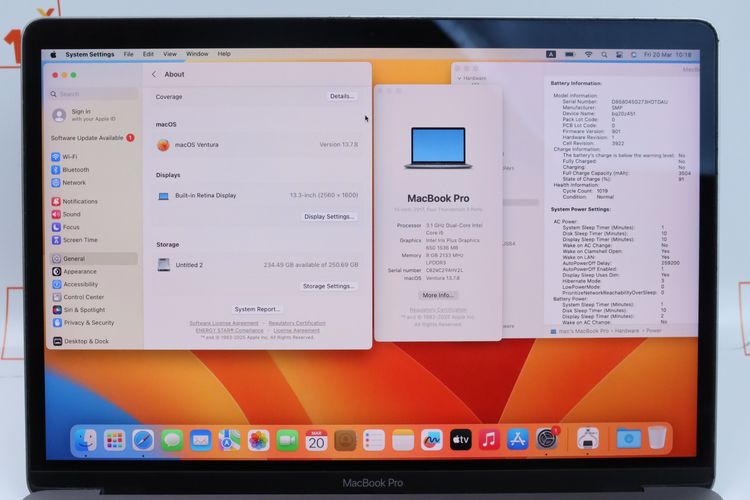The image size is (750, 500).
Task: Select Sound in the sidebar
Action: pyautogui.click(x=94, y=214)
